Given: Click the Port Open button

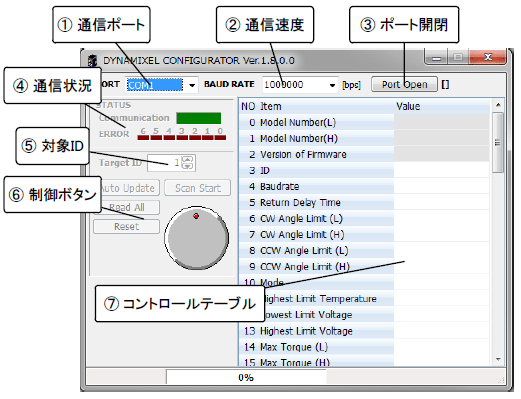Looking at the screenshot, I should [404, 85].
